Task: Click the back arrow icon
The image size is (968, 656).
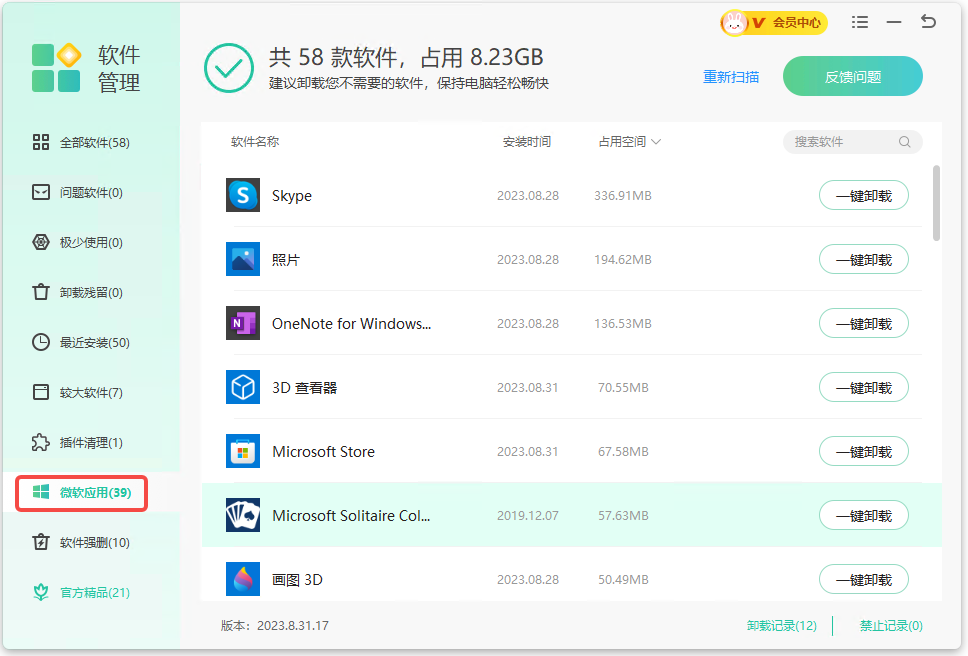Action: coord(928,22)
